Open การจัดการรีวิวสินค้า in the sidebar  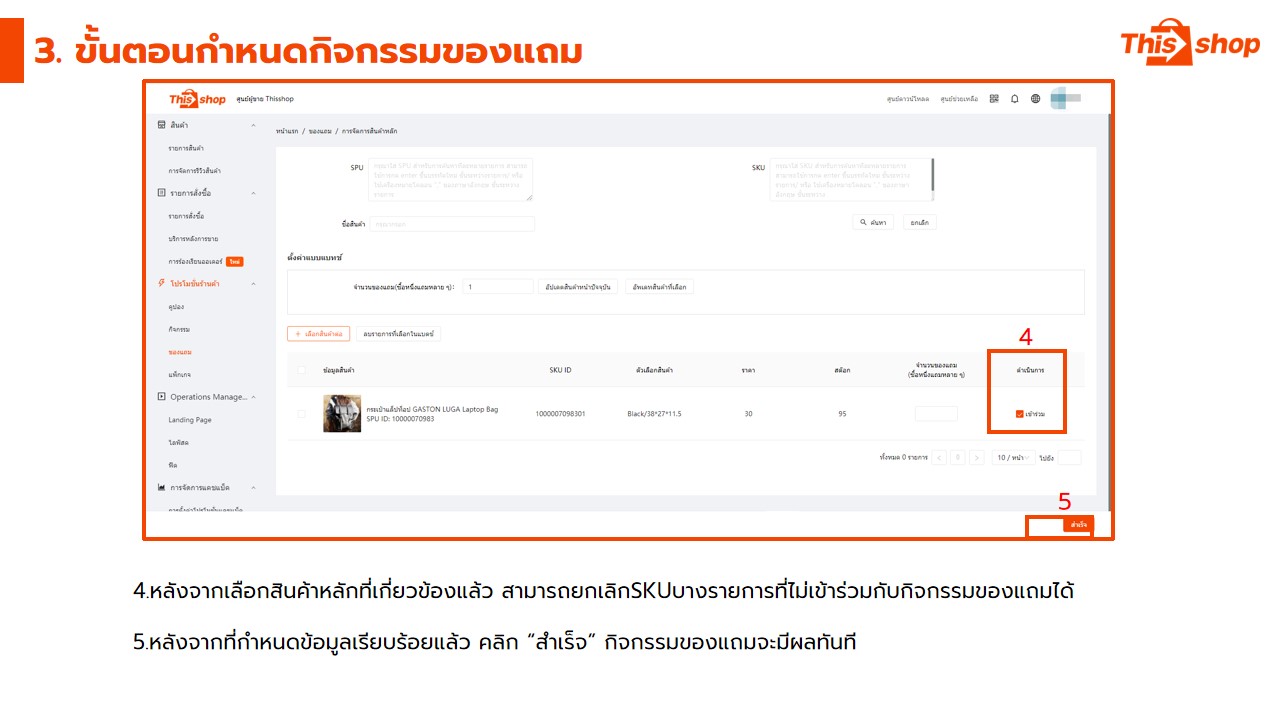(x=195, y=171)
